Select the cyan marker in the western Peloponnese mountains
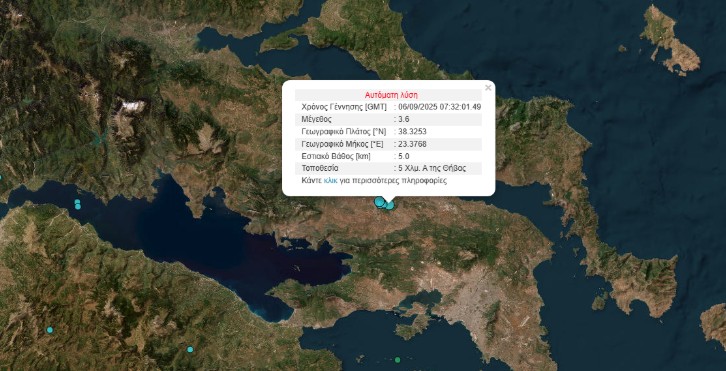 (50, 330)
